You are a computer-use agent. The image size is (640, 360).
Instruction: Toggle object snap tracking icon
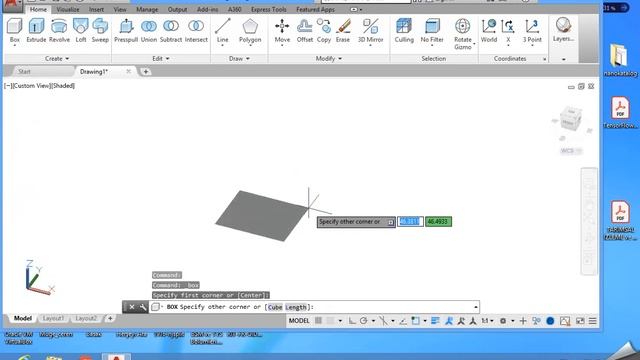click(x=402, y=321)
